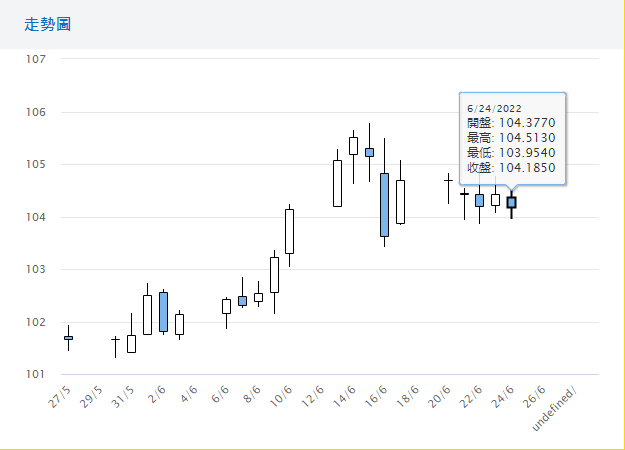This screenshot has width=625, height=450.
Task: Select the tall blue candlestick on 16/6
Action: pyautogui.click(x=384, y=204)
